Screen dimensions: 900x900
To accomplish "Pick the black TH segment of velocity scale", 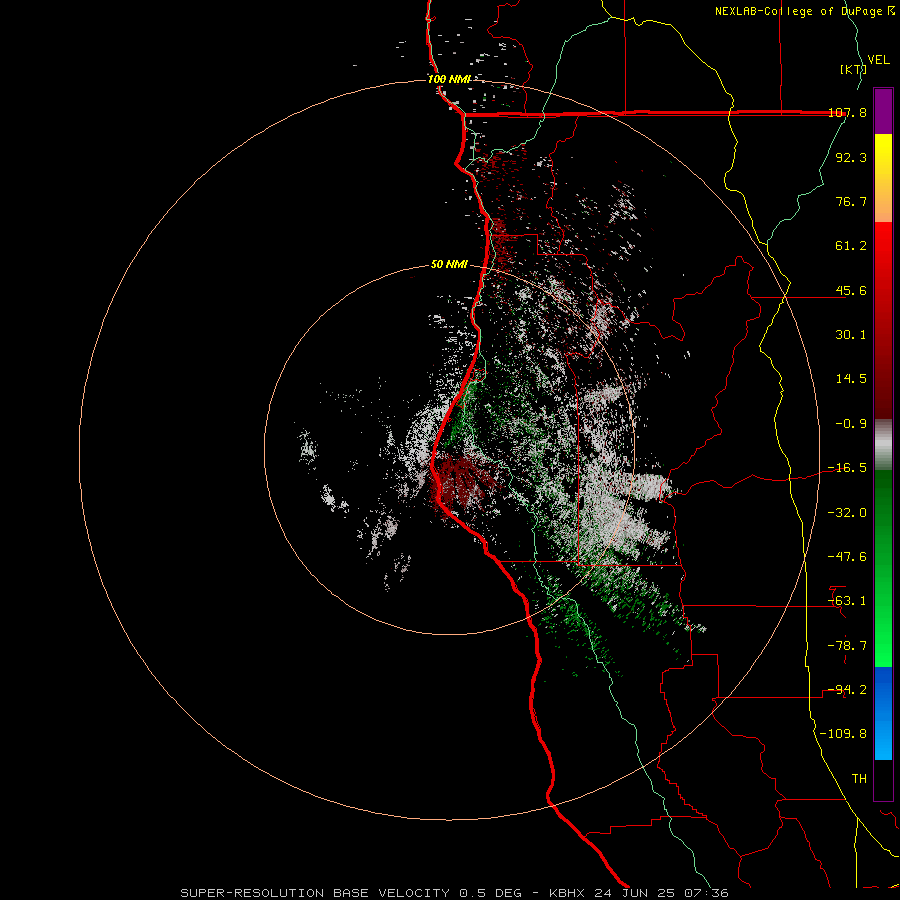I will pyautogui.click(x=883, y=780).
